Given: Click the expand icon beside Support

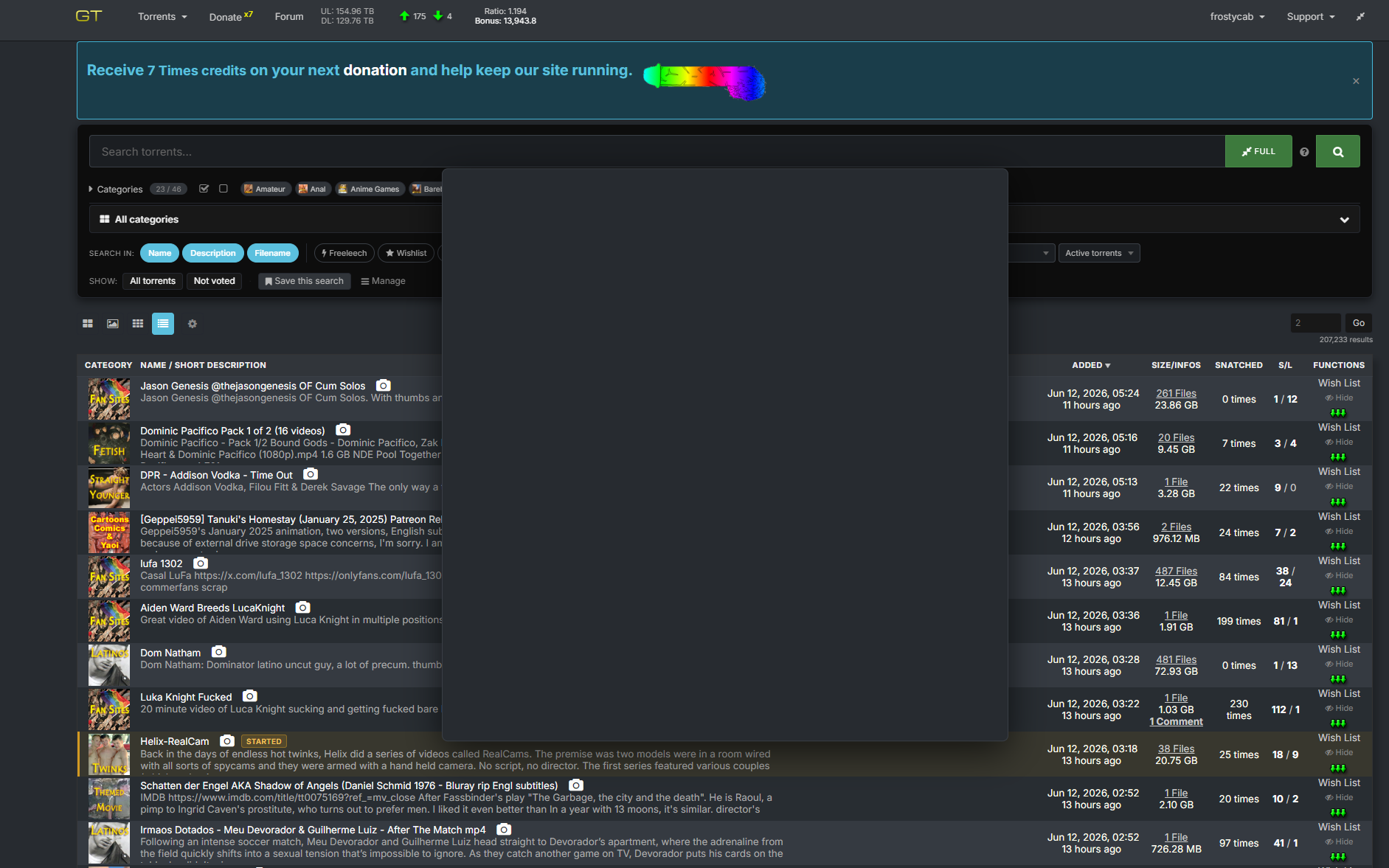Looking at the screenshot, I should click(x=1360, y=16).
